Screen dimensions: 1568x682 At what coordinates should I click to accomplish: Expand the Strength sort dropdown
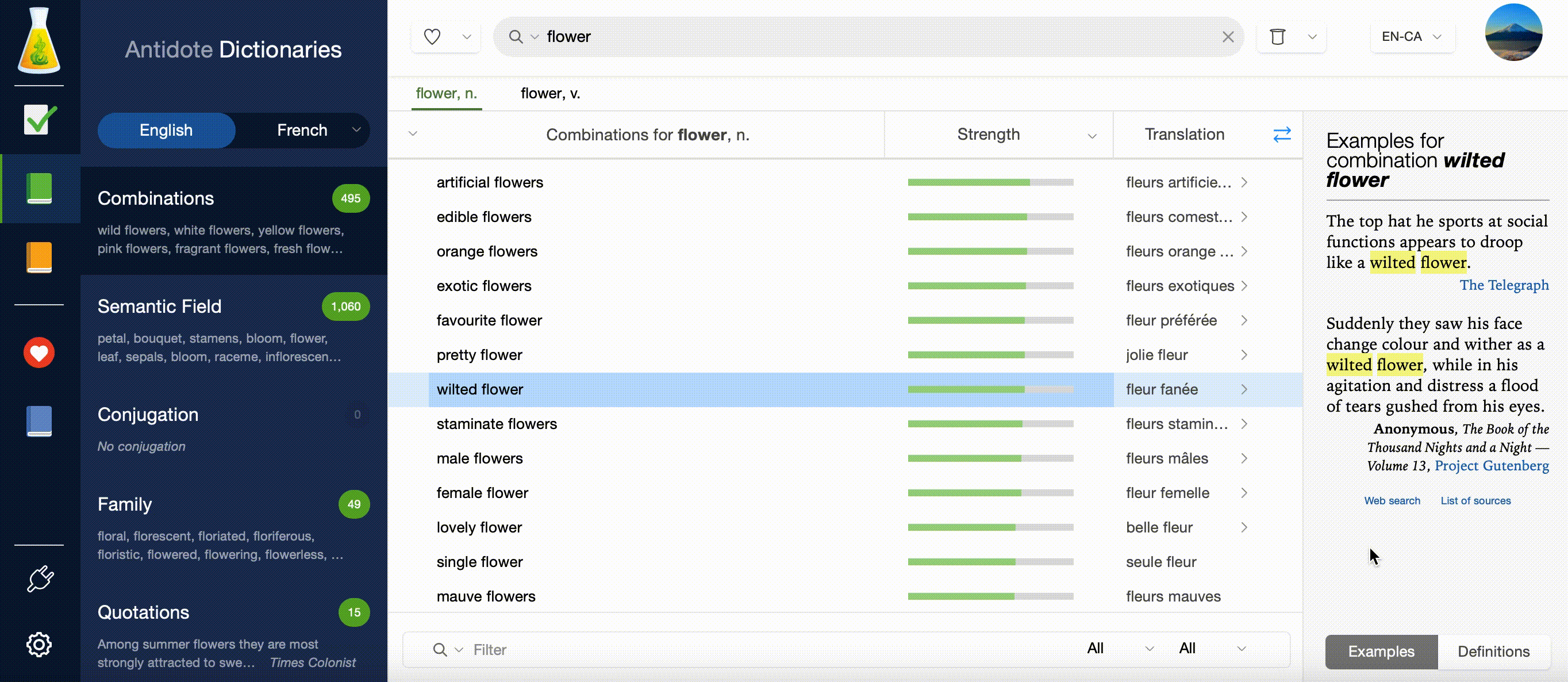[x=1092, y=136]
